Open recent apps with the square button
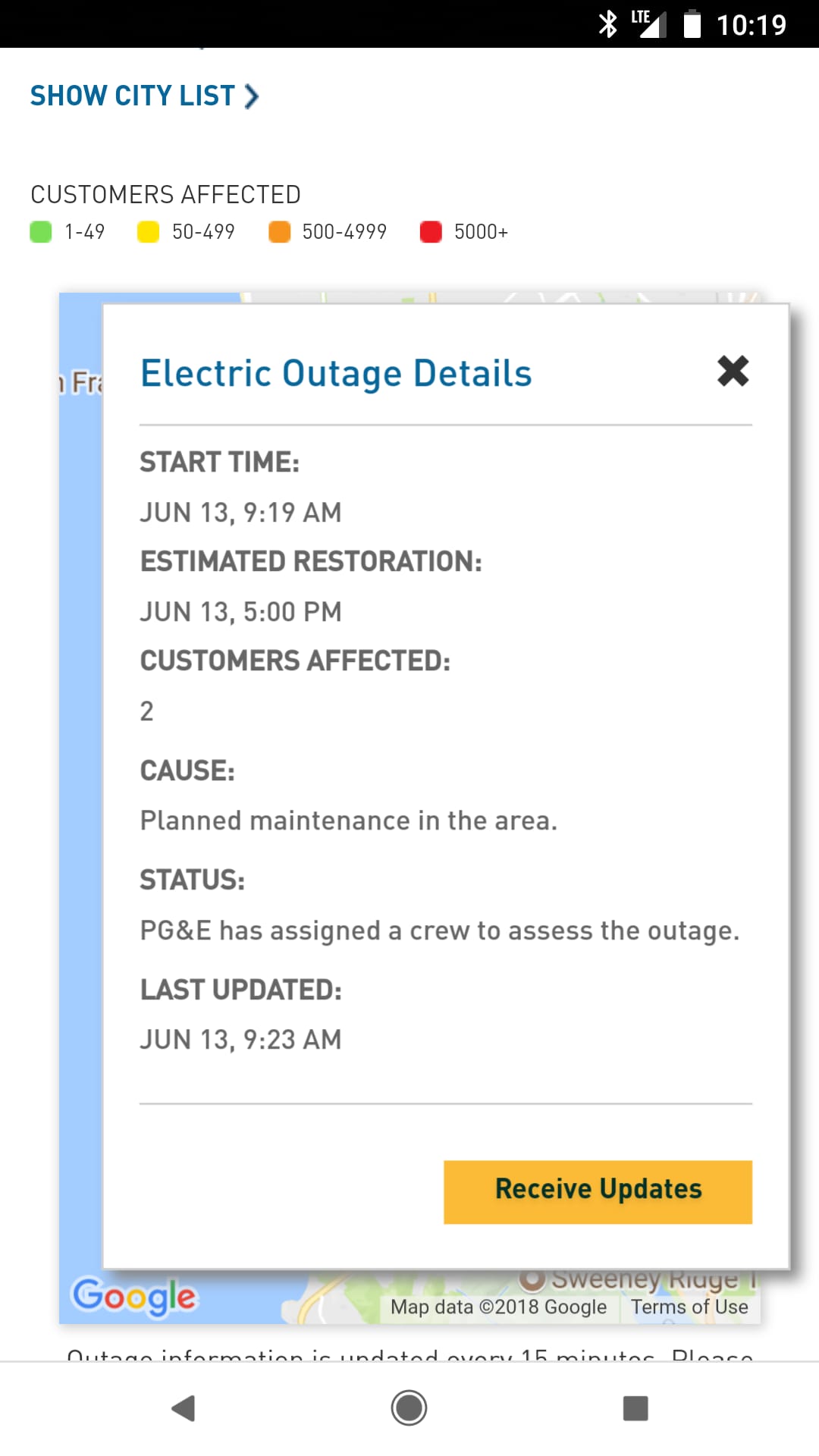 (x=635, y=1408)
